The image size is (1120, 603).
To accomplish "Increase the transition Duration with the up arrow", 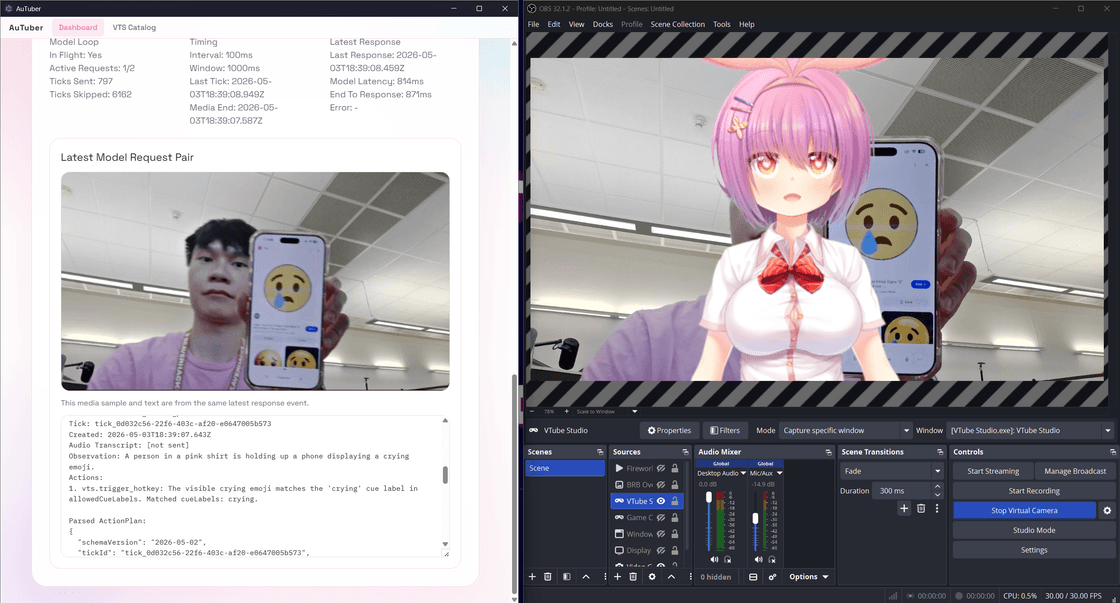I will point(937,487).
